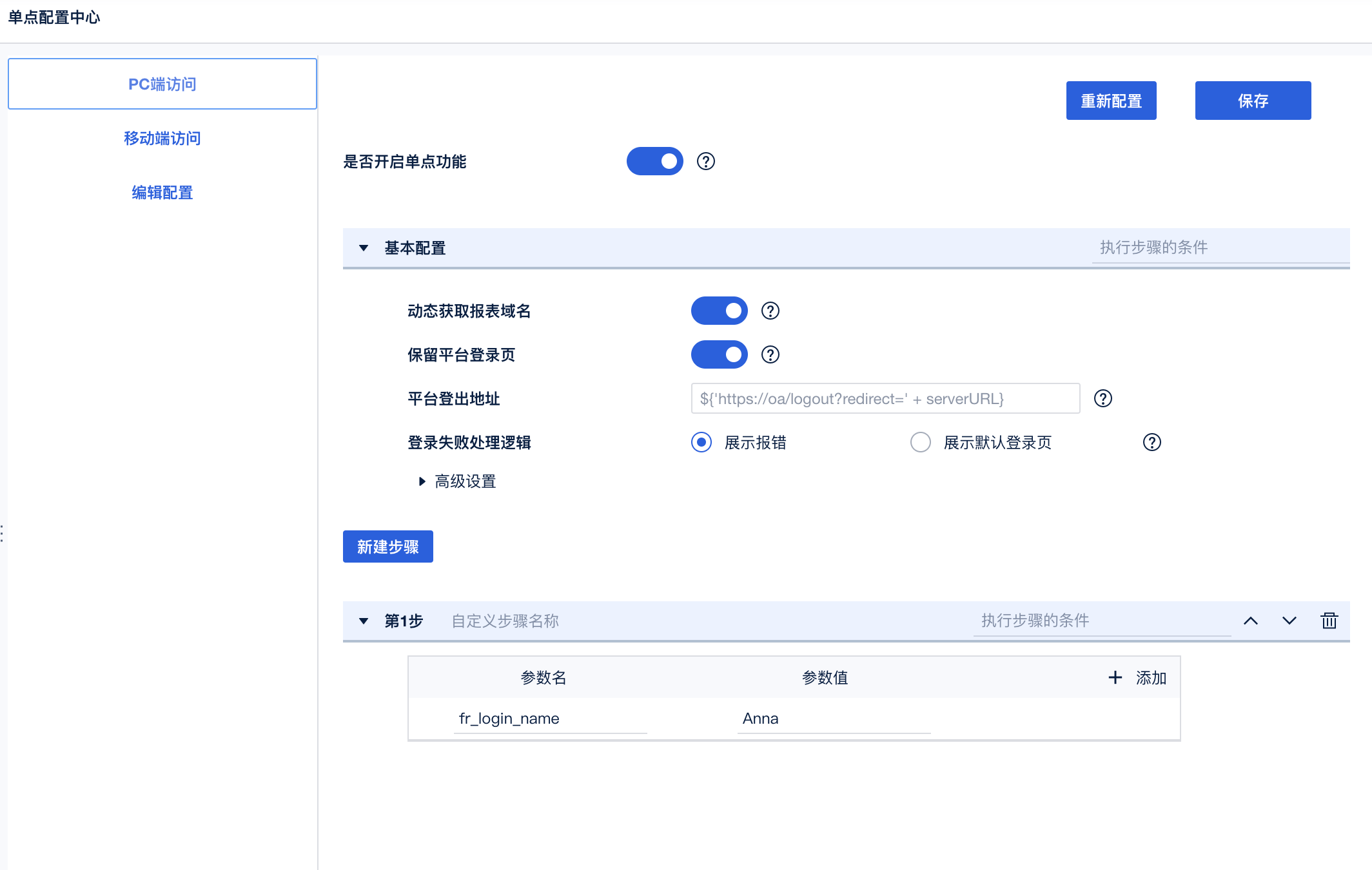The height and width of the screenshot is (870, 1372).
Task: Click help icon beside 是否开启单点功能
Action: pyautogui.click(x=706, y=161)
